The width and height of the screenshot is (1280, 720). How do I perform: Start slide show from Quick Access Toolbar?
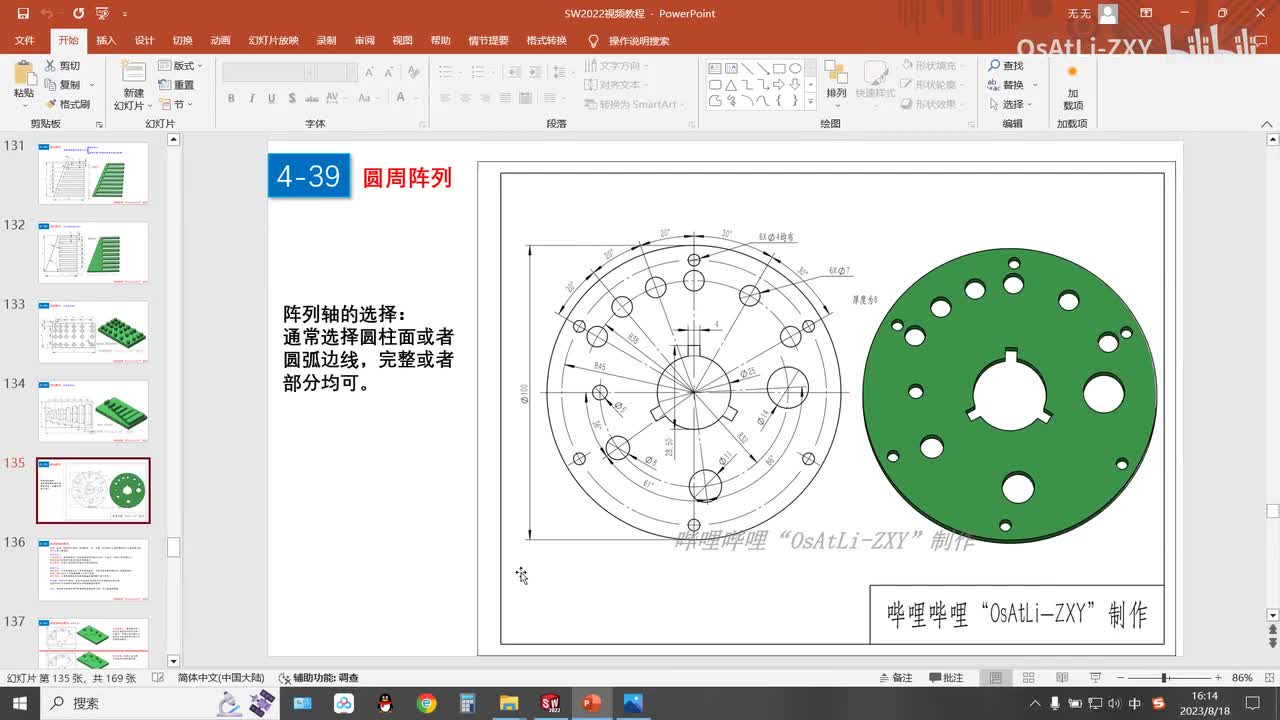click(102, 14)
